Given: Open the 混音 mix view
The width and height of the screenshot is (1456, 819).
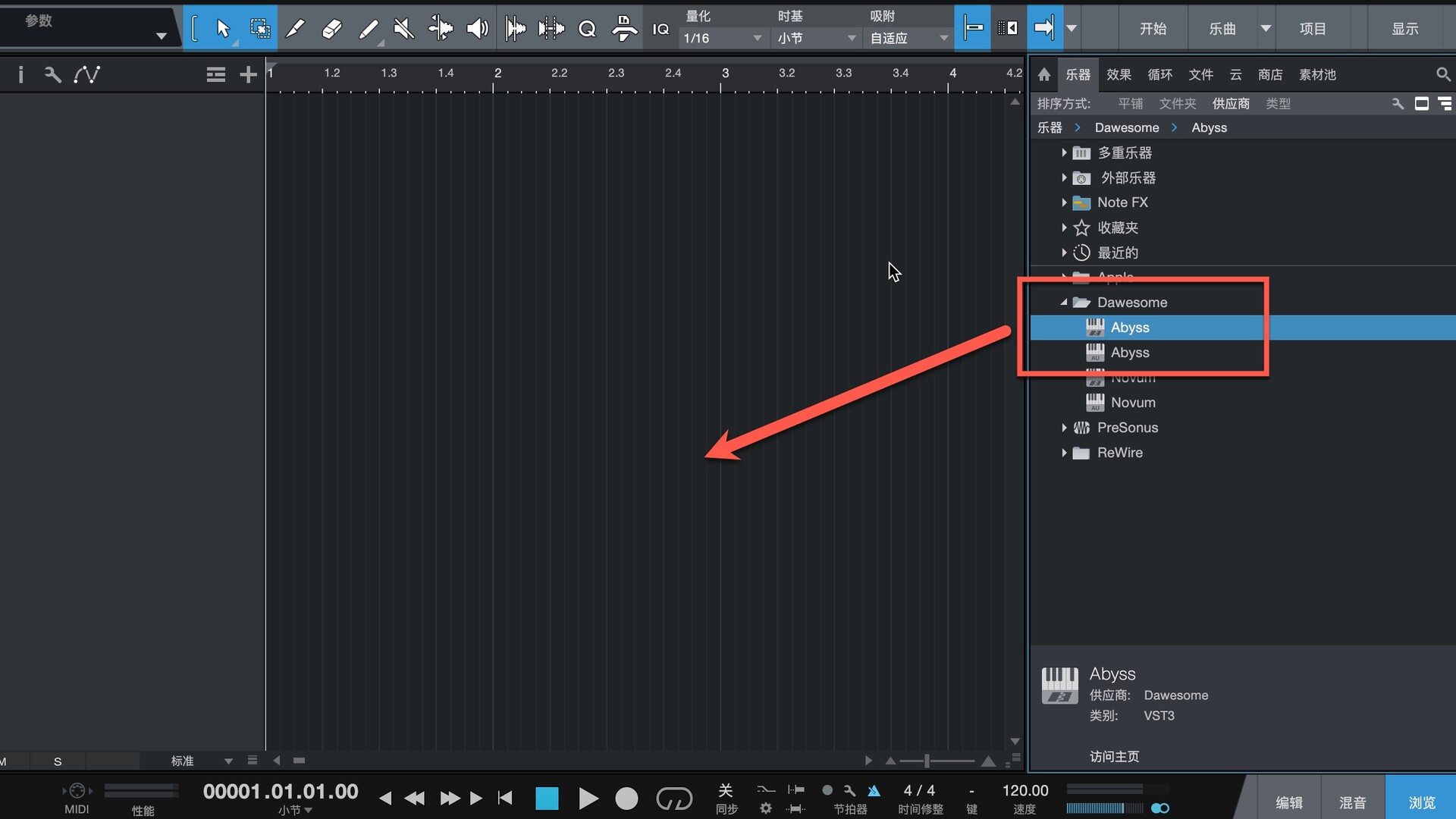Looking at the screenshot, I should pos(1352,802).
